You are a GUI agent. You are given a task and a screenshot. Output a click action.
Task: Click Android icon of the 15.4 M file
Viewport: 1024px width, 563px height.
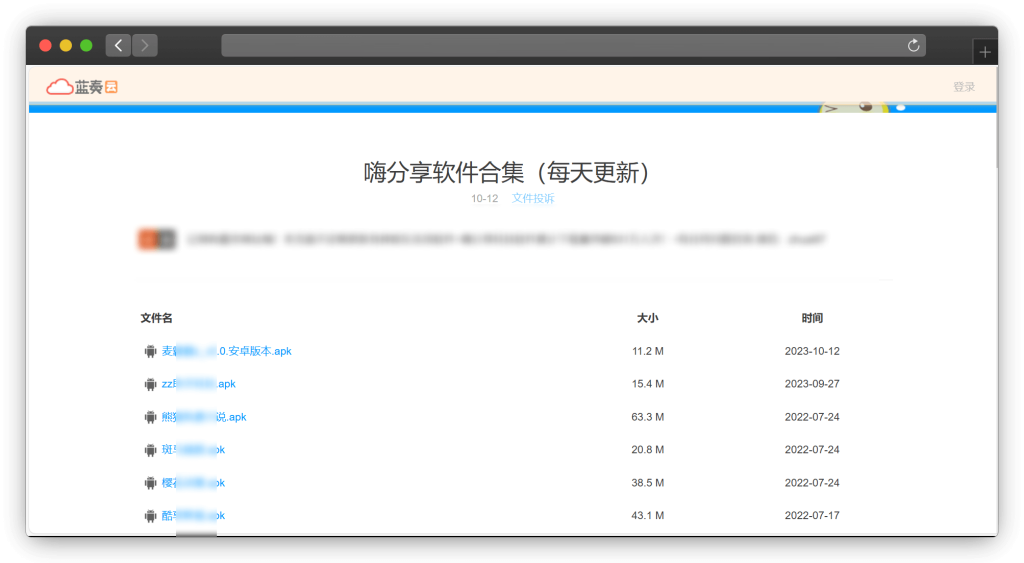click(150, 384)
